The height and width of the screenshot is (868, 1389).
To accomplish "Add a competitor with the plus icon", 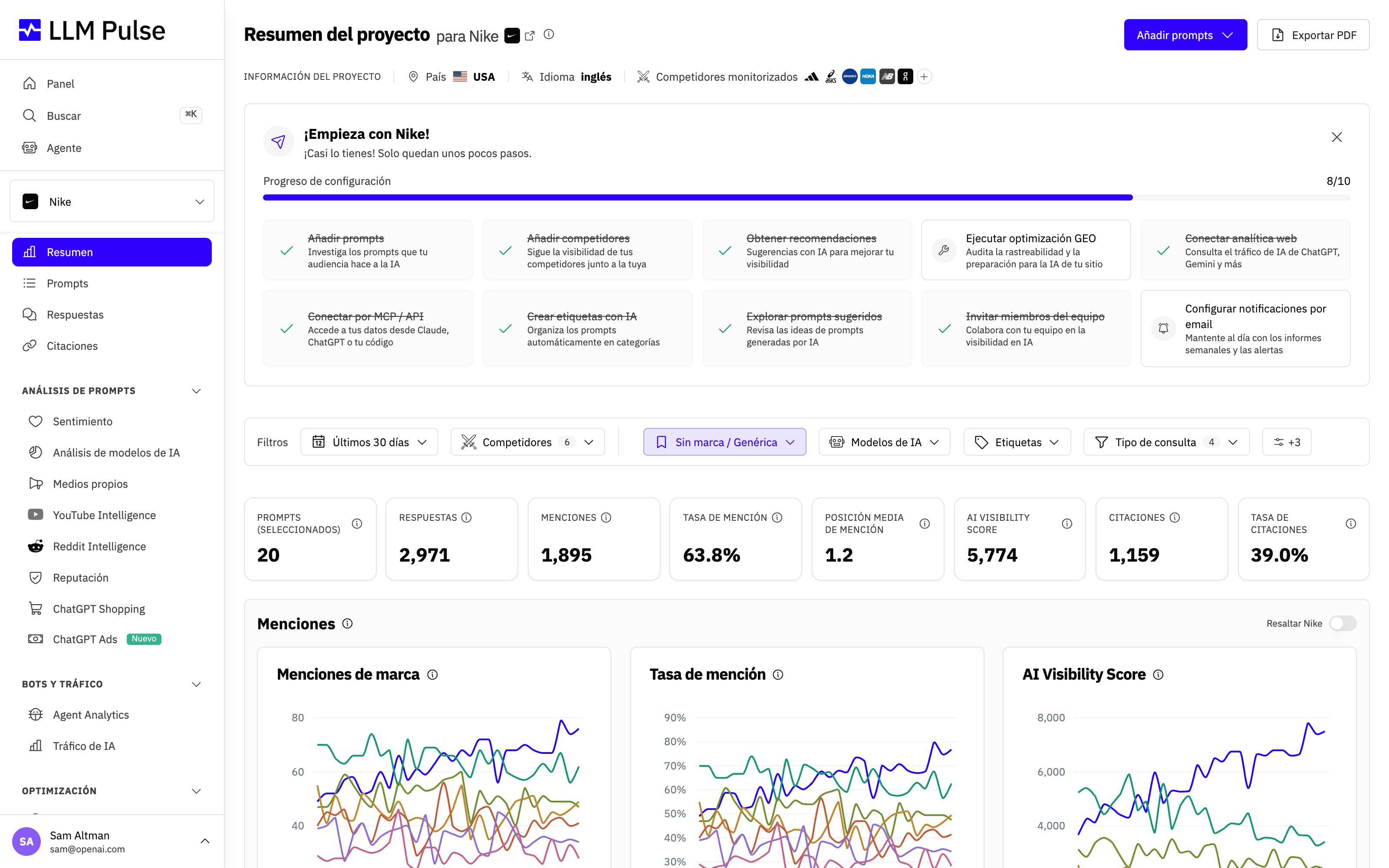I will tap(924, 76).
